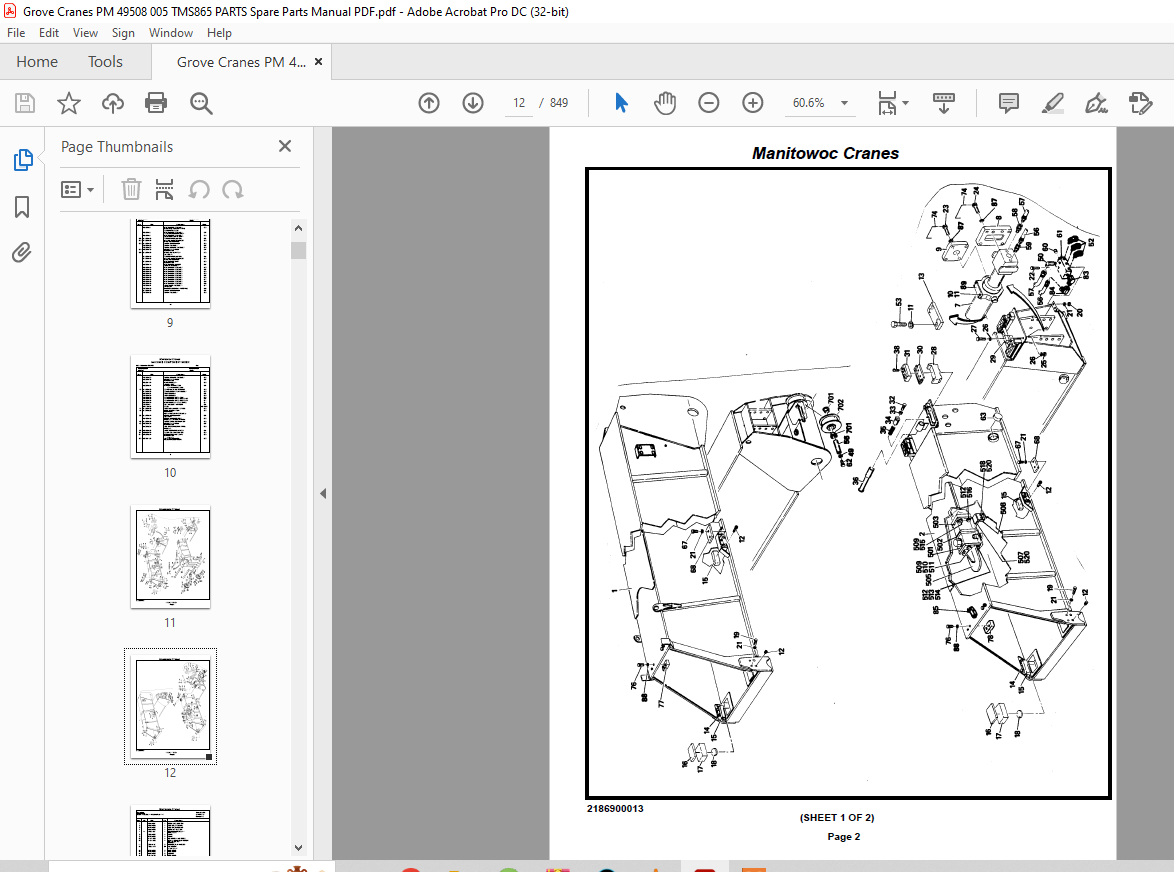Toggle scrolling mode keyboard icon
This screenshot has height=872, width=1174.
pyautogui.click(x=943, y=103)
